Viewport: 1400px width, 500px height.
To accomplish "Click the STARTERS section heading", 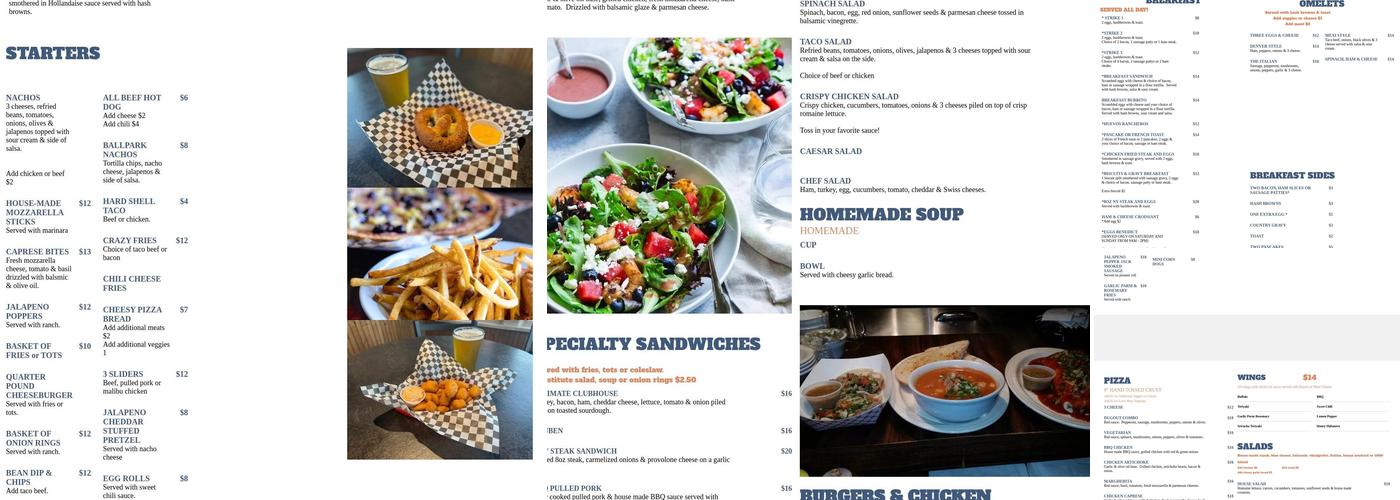I will click(53, 54).
